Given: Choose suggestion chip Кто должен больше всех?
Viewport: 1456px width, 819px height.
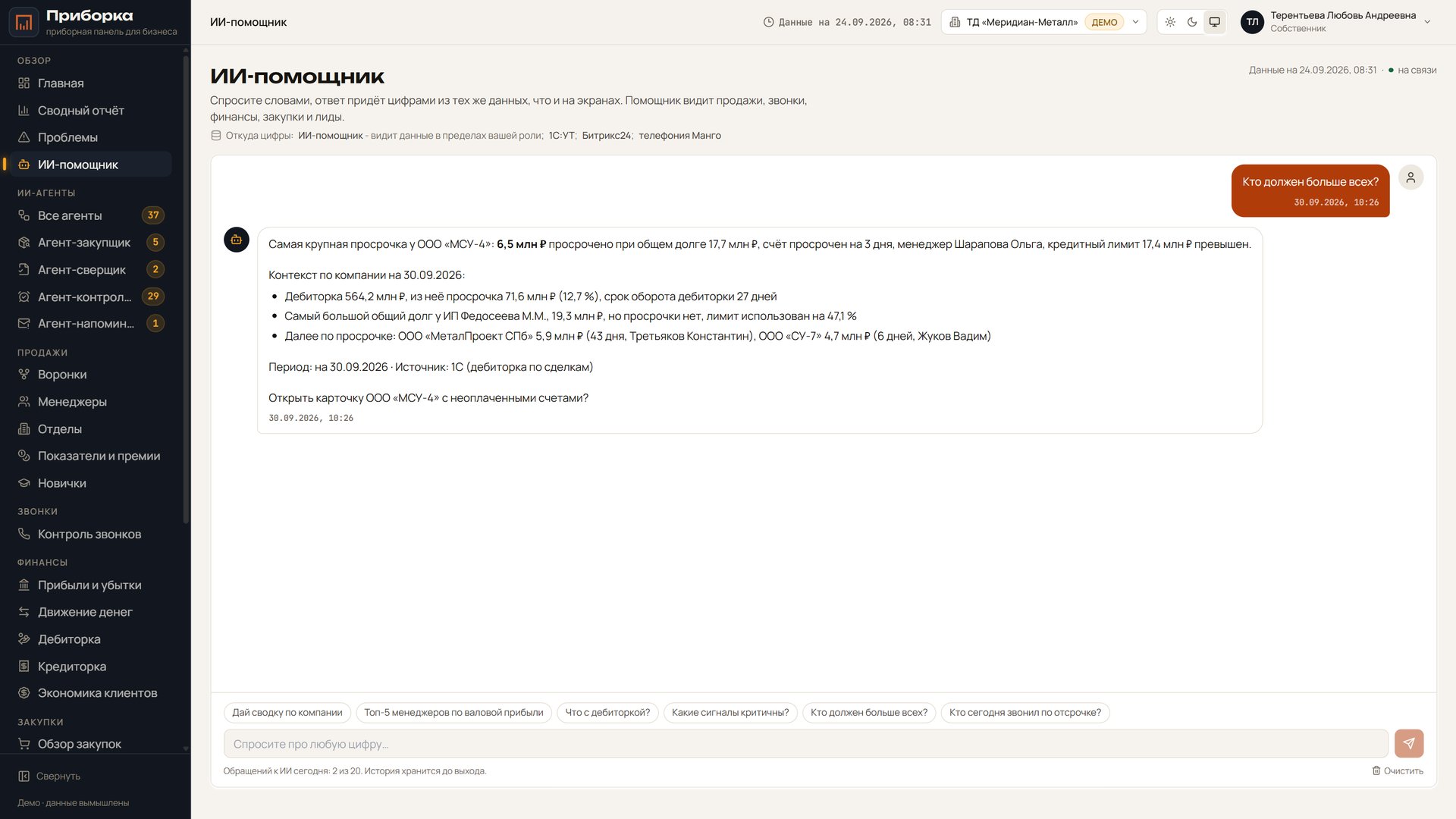Looking at the screenshot, I should [x=869, y=713].
